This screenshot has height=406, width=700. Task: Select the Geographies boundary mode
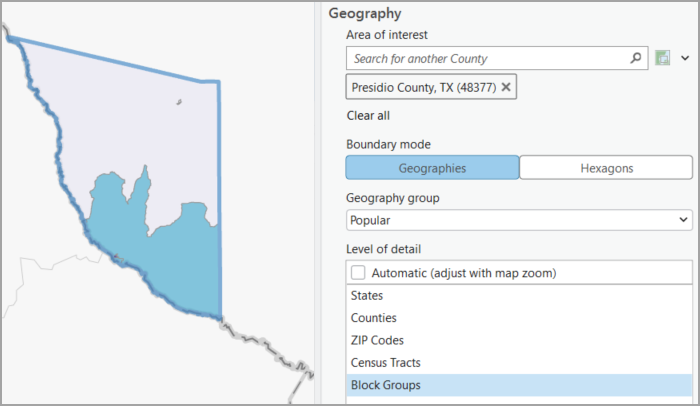pos(432,168)
